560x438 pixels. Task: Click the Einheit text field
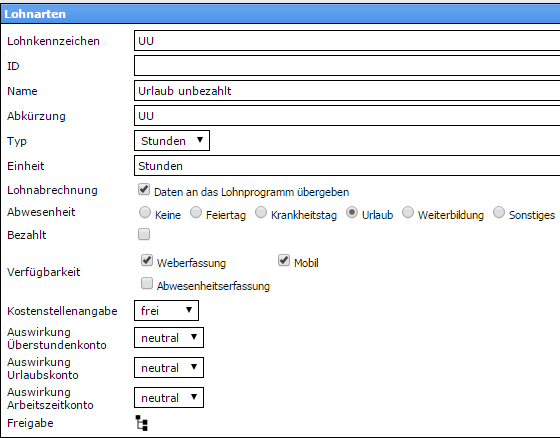[347, 166]
